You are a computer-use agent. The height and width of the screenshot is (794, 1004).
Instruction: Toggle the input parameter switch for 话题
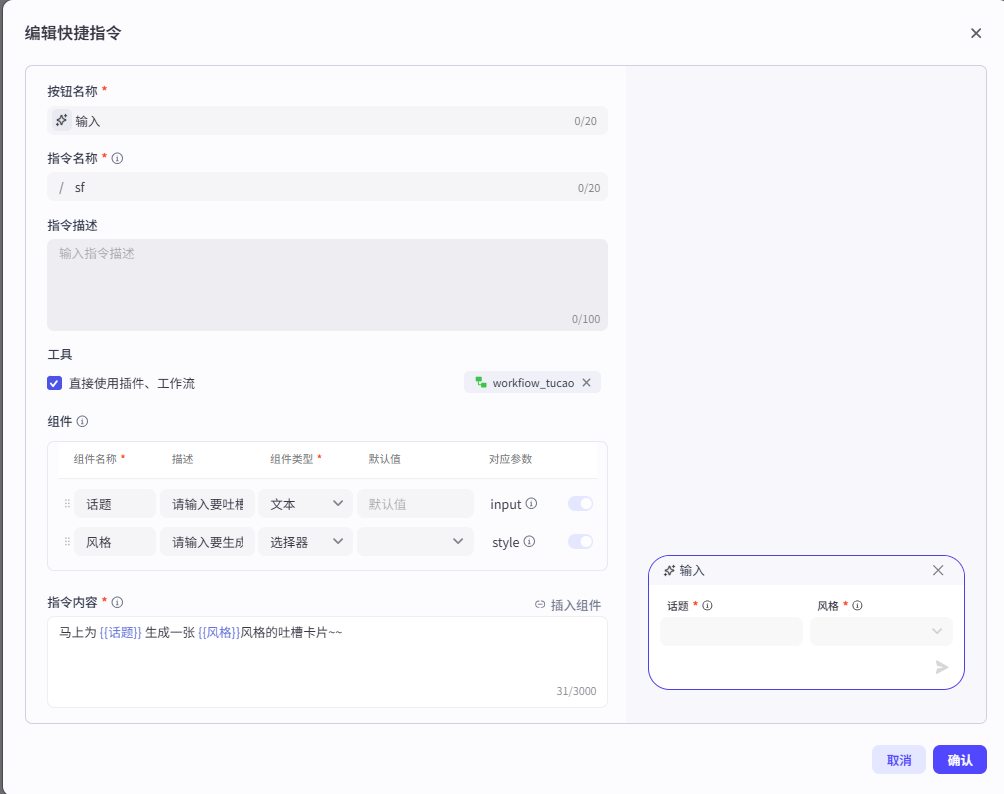579,504
